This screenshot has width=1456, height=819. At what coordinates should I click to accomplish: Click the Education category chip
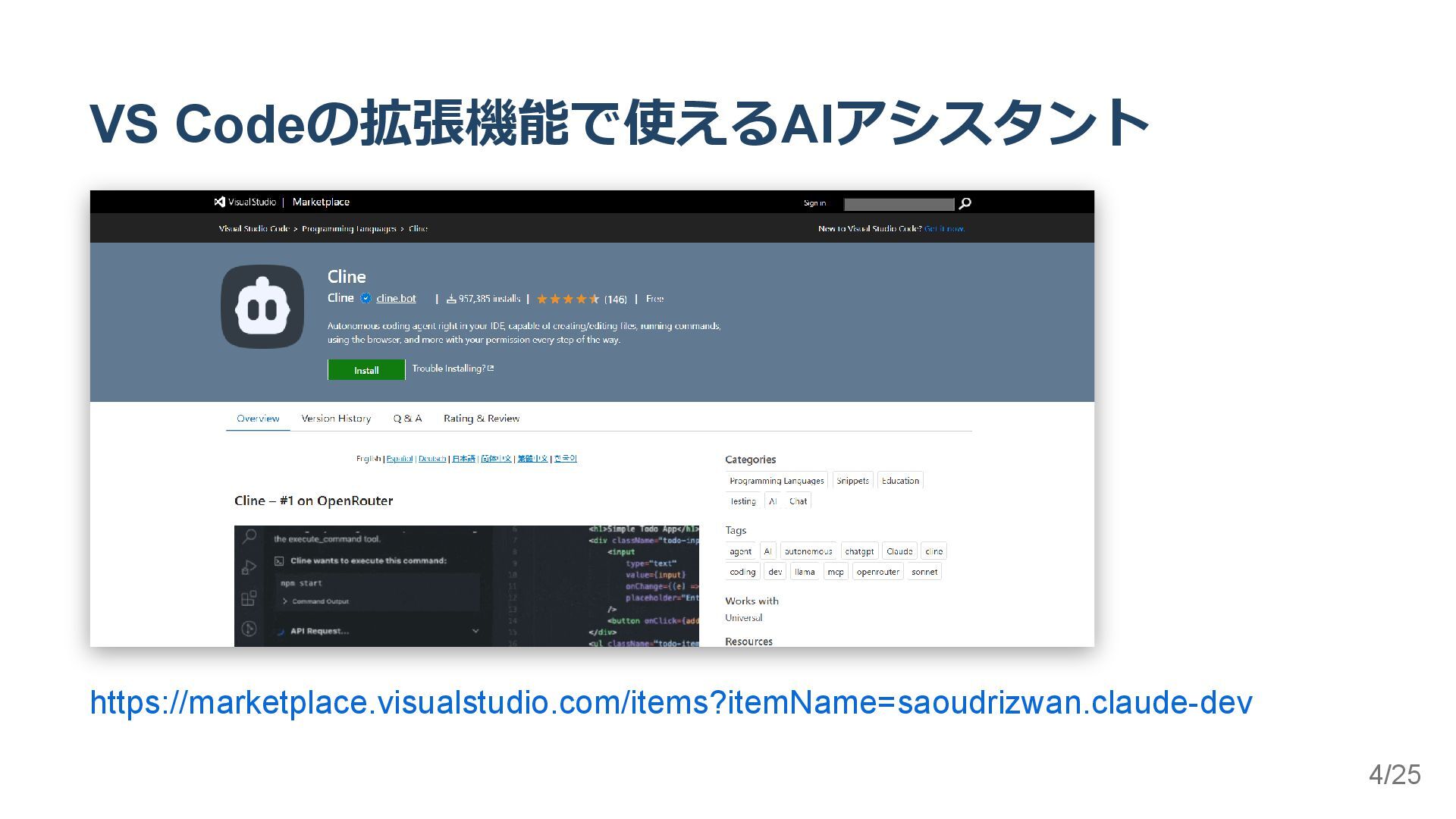[900, 481]
